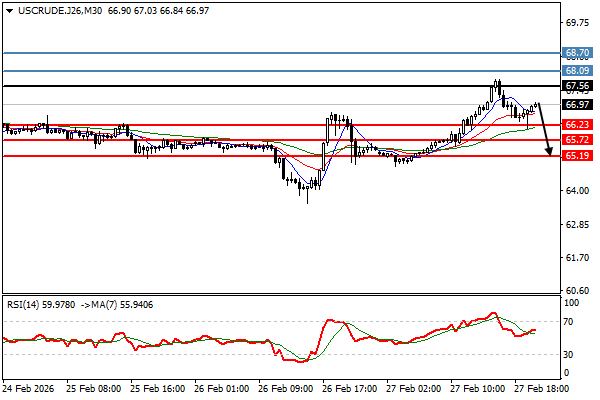This screenshot has width=600, height=400.
Task: Click the 70 level on RSI scale
Action: (569, 321)
